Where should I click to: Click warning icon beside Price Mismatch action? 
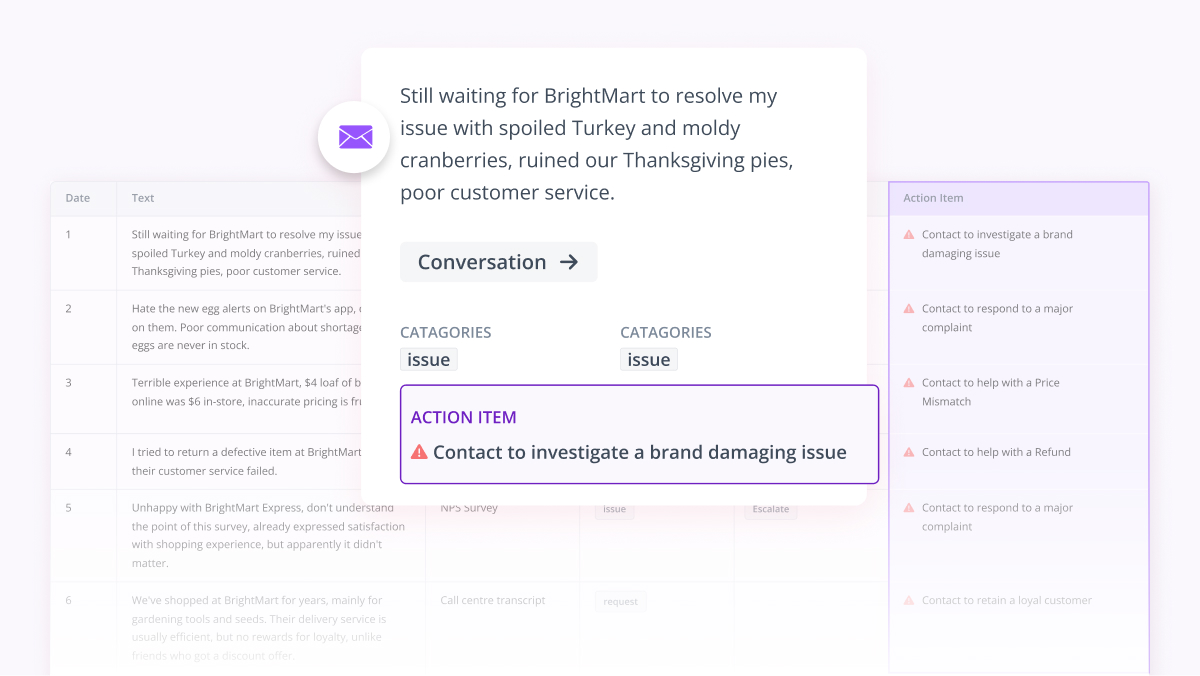tap(909, 383)
